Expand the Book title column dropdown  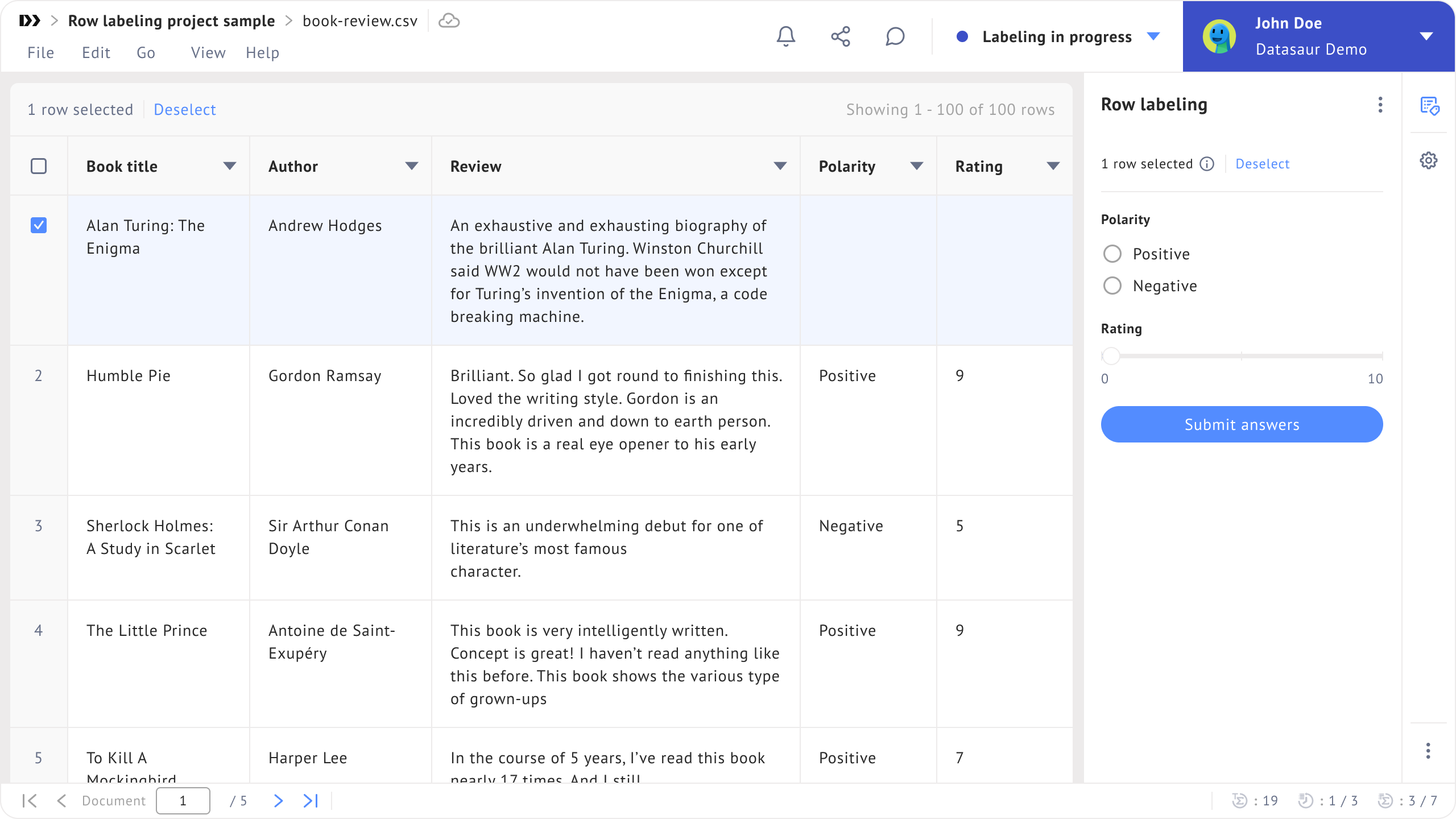(x=229, y=166)
